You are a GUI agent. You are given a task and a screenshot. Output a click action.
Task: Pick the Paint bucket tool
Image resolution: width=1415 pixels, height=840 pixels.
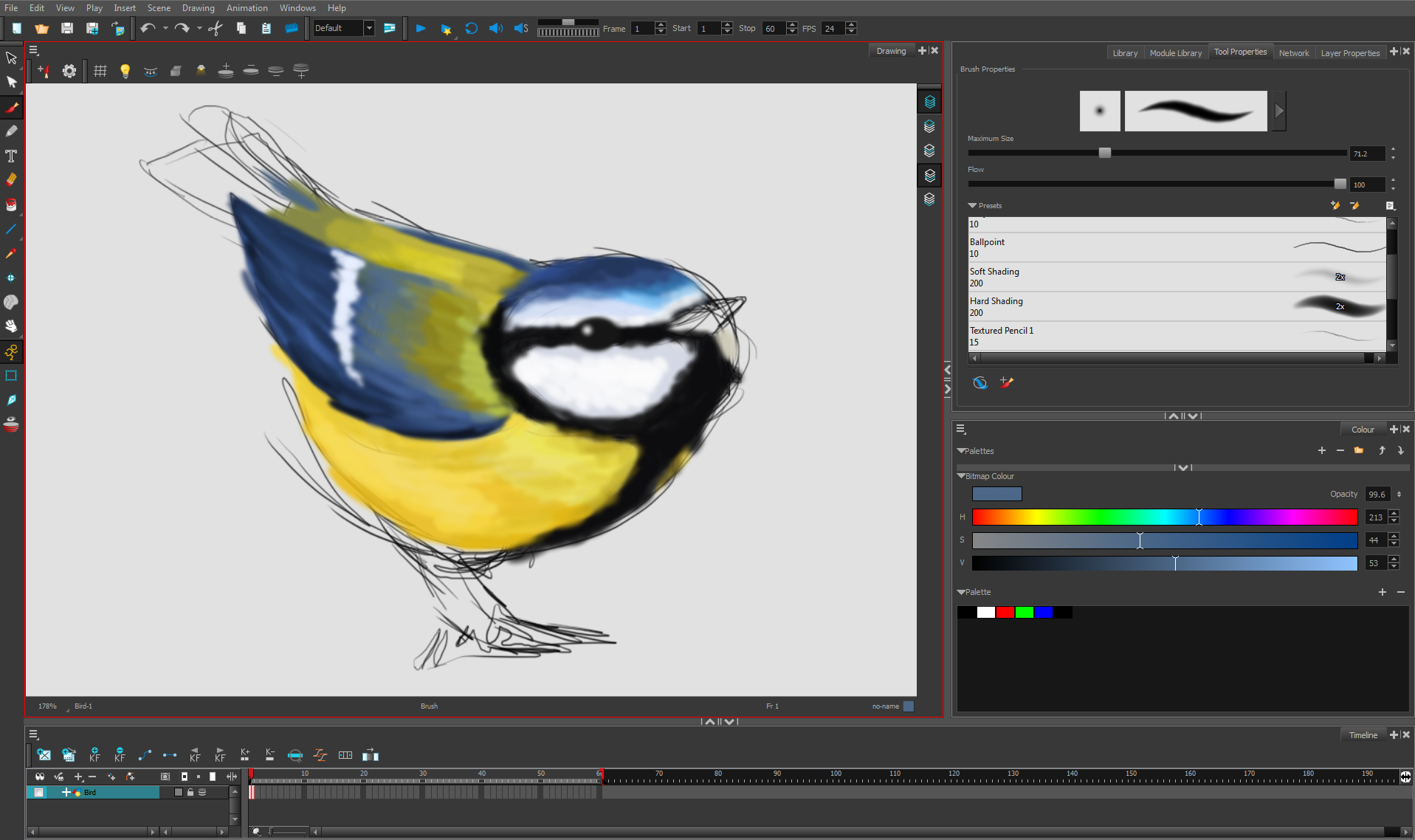[x=12, y=204]
